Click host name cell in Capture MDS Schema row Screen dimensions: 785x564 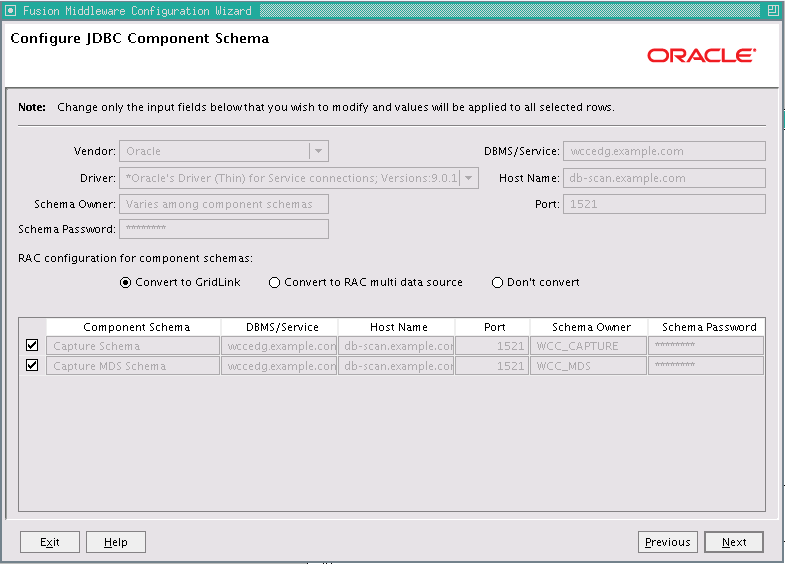(397, 366)
